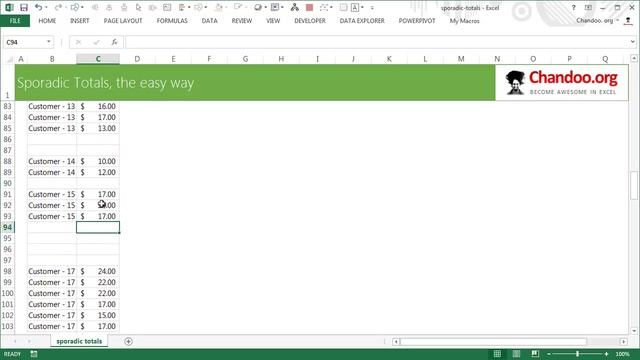The width and height of the screenshot is (640, 360).
Task: Add a new sheet with plus icon
Action: pyautogui.click(x=128, y=341)
